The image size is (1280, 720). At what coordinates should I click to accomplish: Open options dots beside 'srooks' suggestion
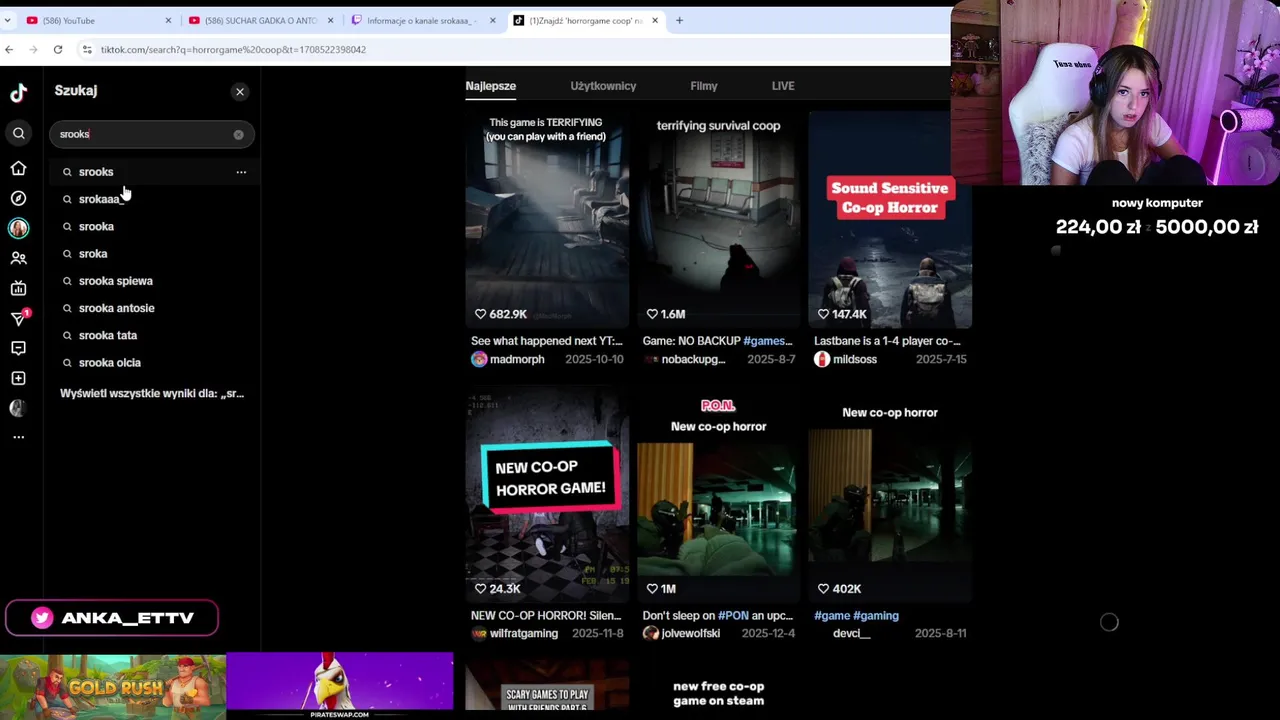[x=241, y=172]
